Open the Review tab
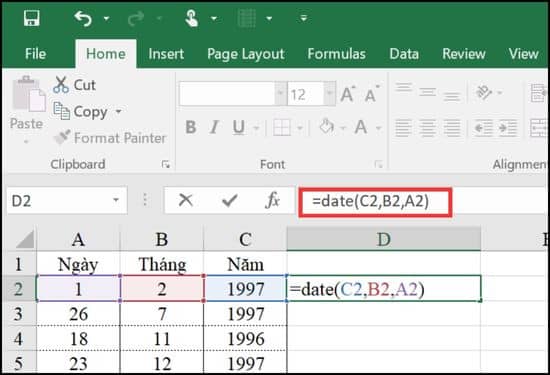The width and height of the screenshot is (550, 375). tap(464, 54)
